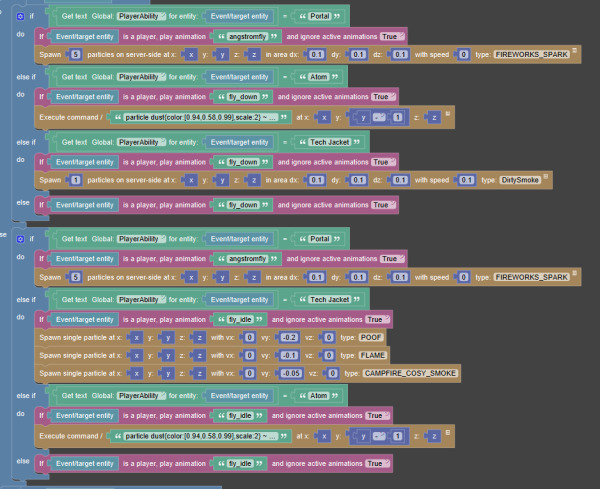Select Event/target entity block in upper final else row
This screenshot has width=600, height=489.
85,205
